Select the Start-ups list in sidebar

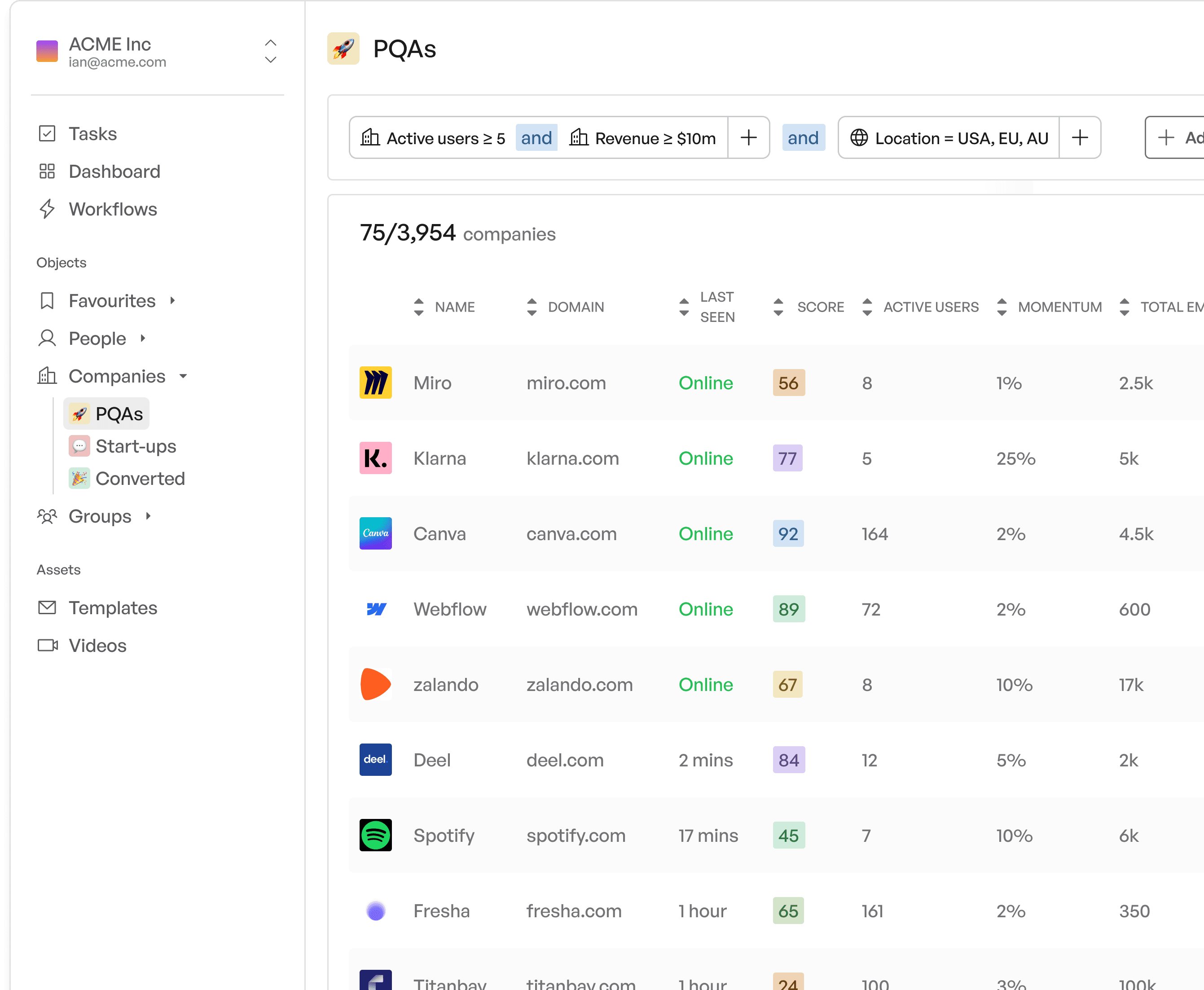[x=135, y=446]
